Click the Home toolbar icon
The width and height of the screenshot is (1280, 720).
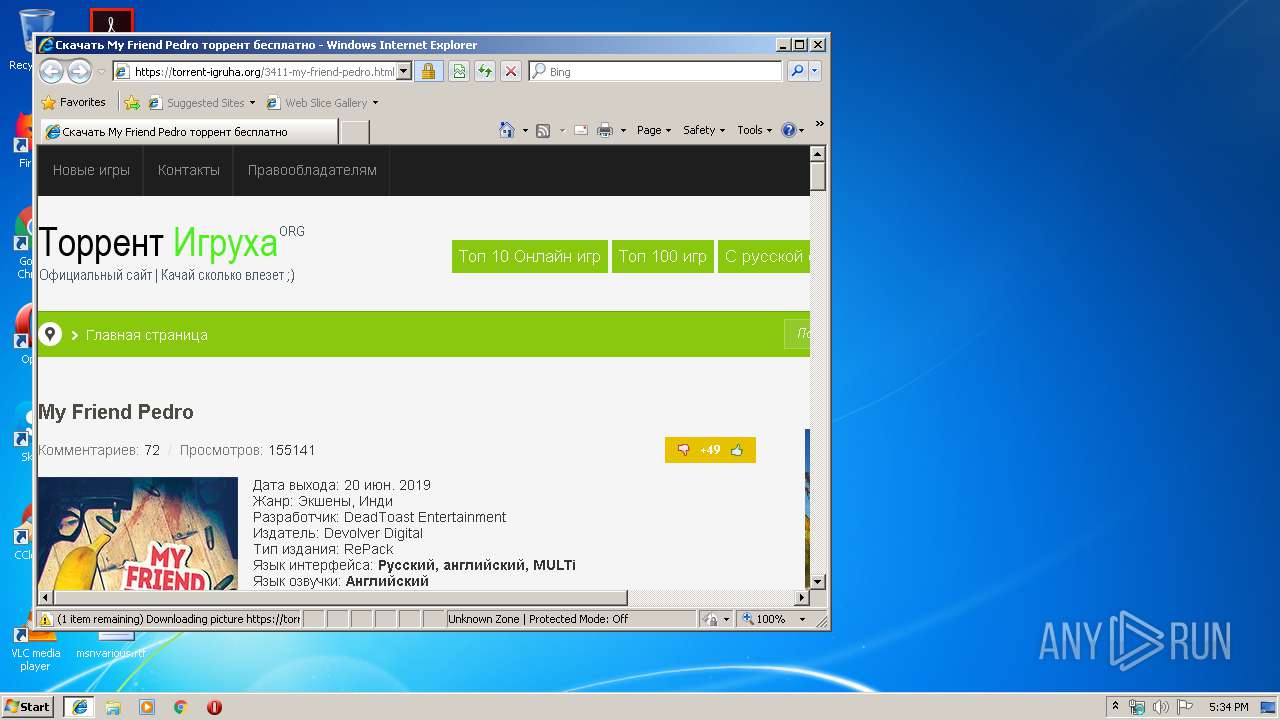pos(507,130)
